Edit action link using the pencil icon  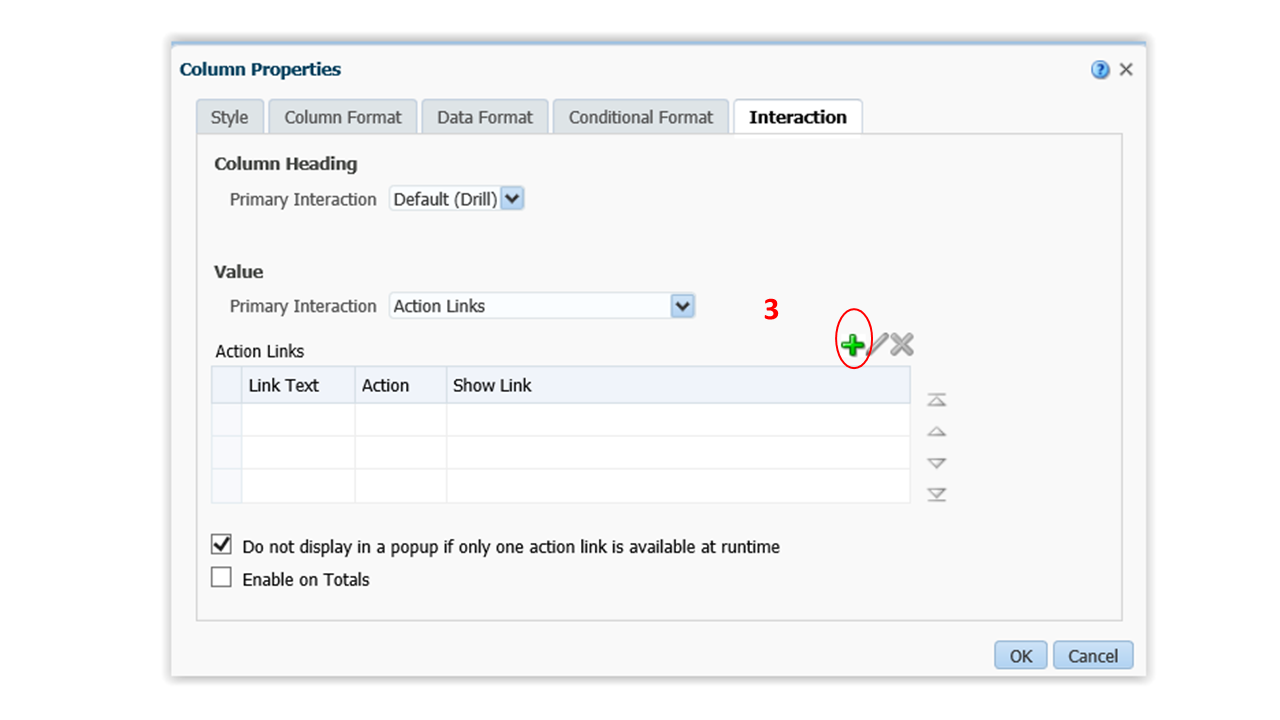(x=877, y=345)
